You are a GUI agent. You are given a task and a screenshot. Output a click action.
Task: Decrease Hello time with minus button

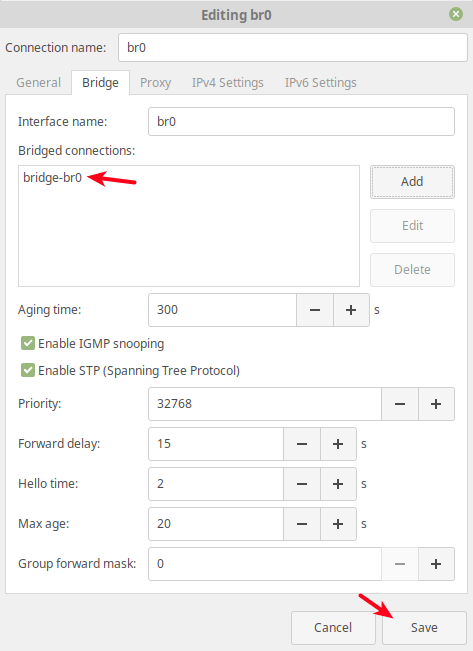click(x=302, y=484)
